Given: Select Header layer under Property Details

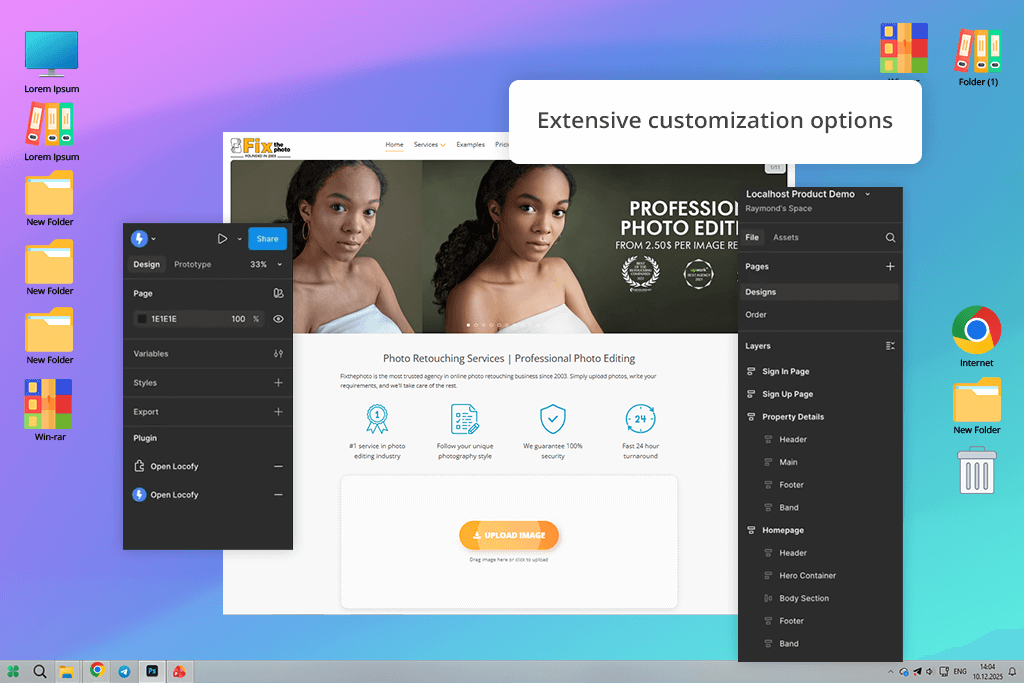Looking at the screenshot, I should (x=793, y=439).
